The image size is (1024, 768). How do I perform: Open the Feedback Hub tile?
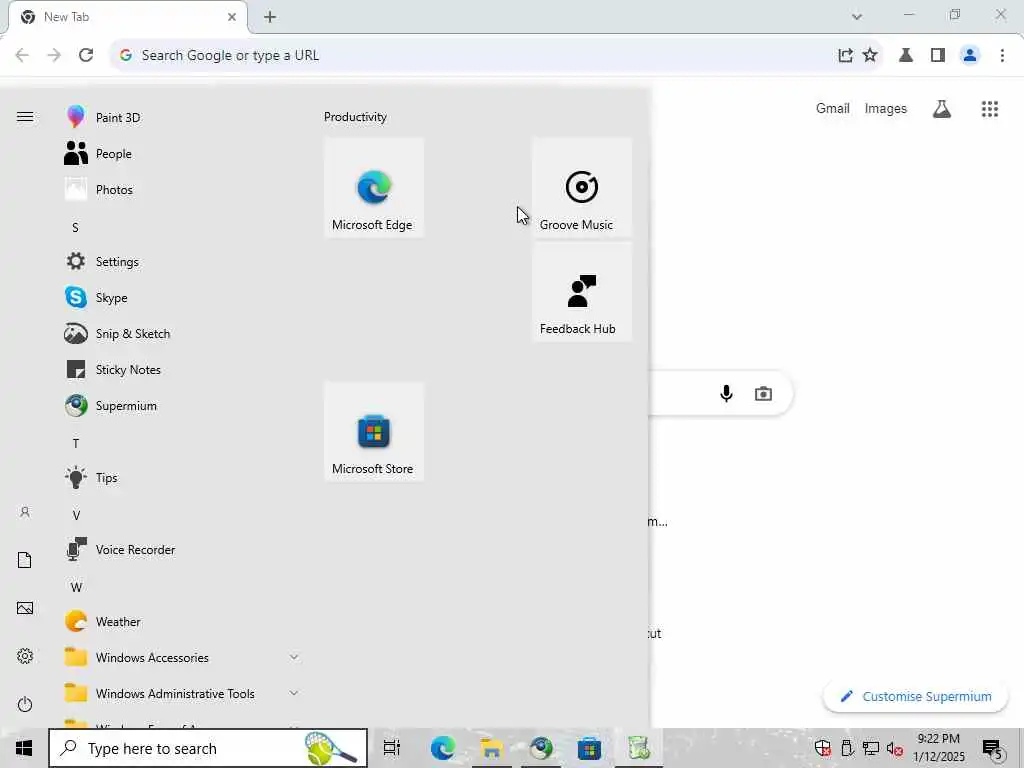[582, 292]
